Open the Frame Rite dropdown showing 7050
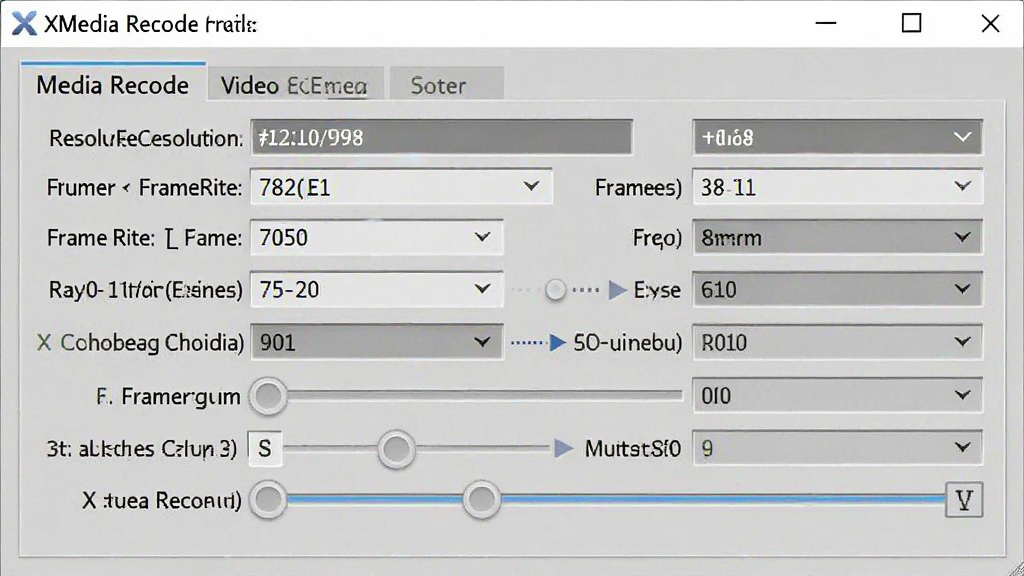Viewport: 1024px width, 576px height. point(377,237)
